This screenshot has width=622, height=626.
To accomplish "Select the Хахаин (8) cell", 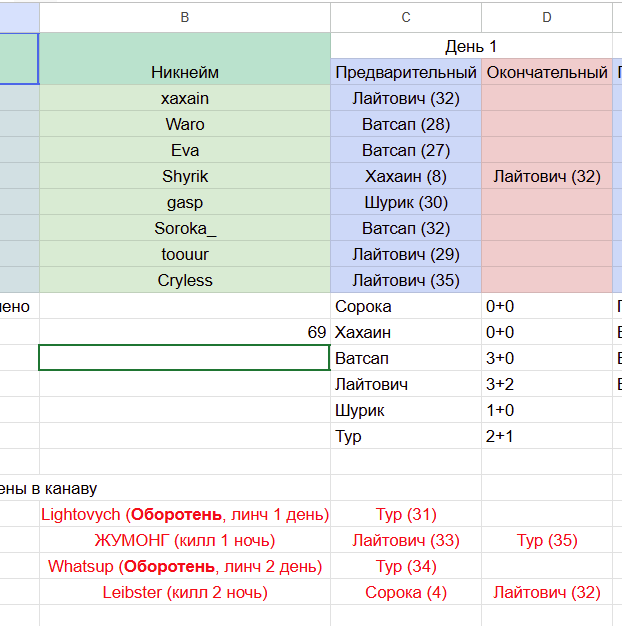I will 406,176.
